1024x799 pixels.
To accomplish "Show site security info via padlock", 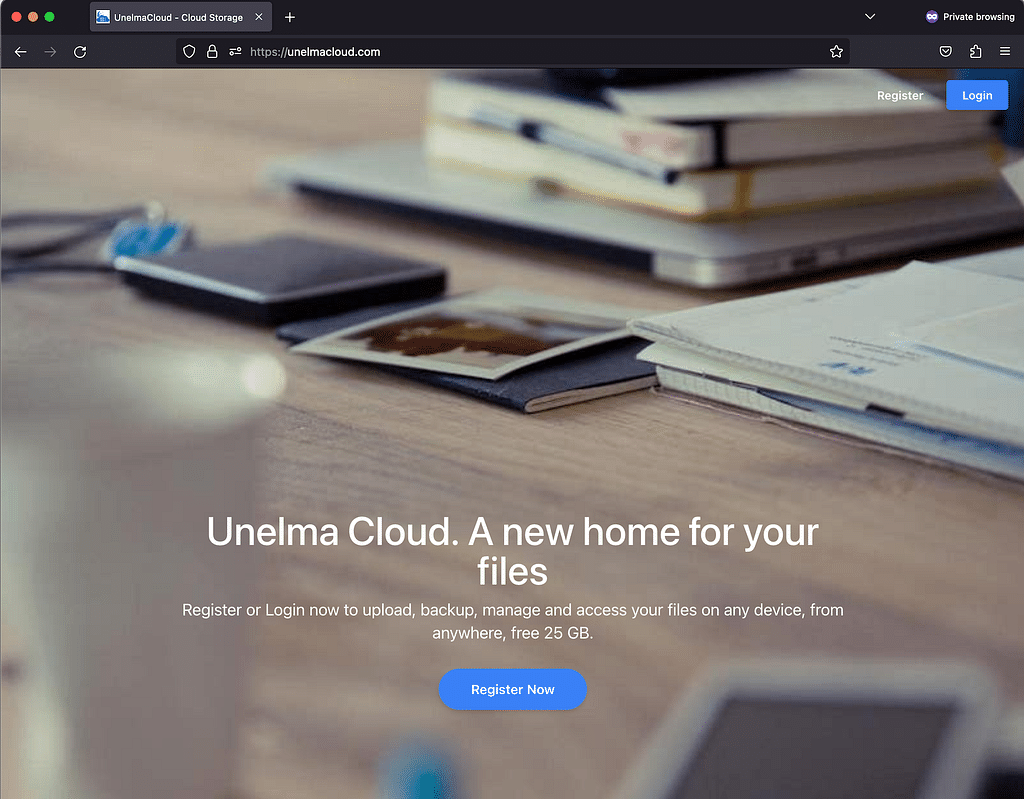I will pyautogui.click(x=212, y=52).
